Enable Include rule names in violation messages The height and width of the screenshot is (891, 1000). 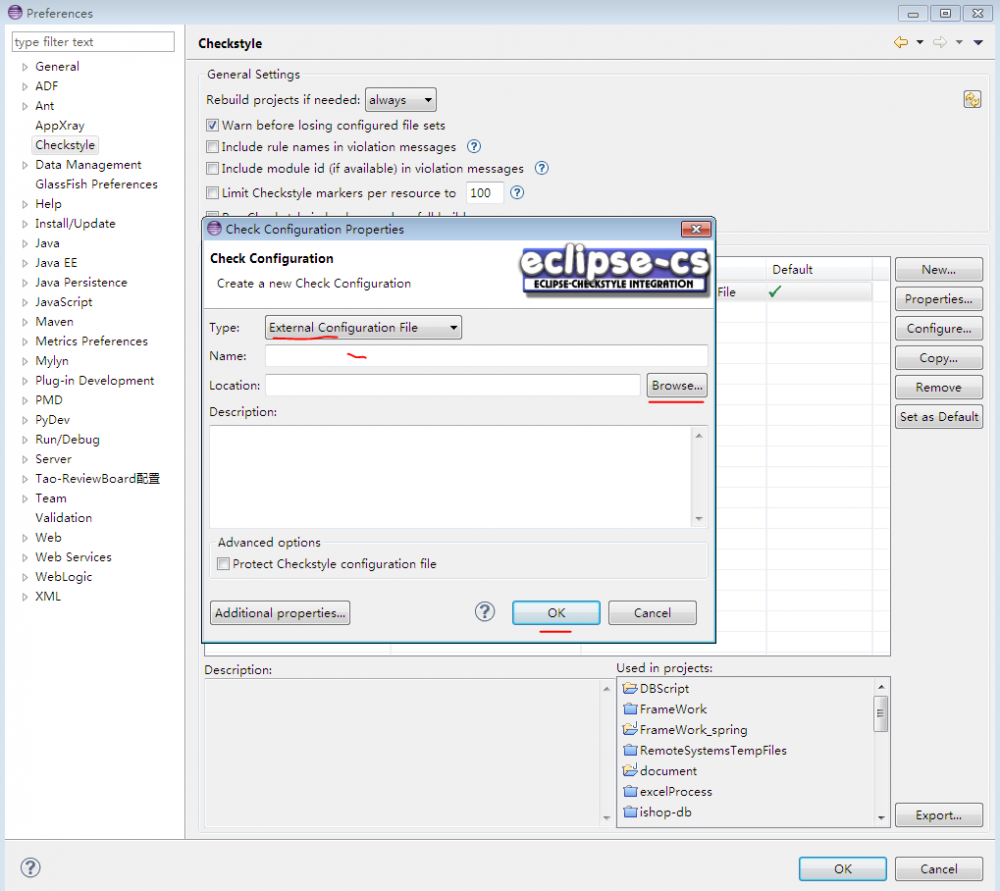[212, 147]
